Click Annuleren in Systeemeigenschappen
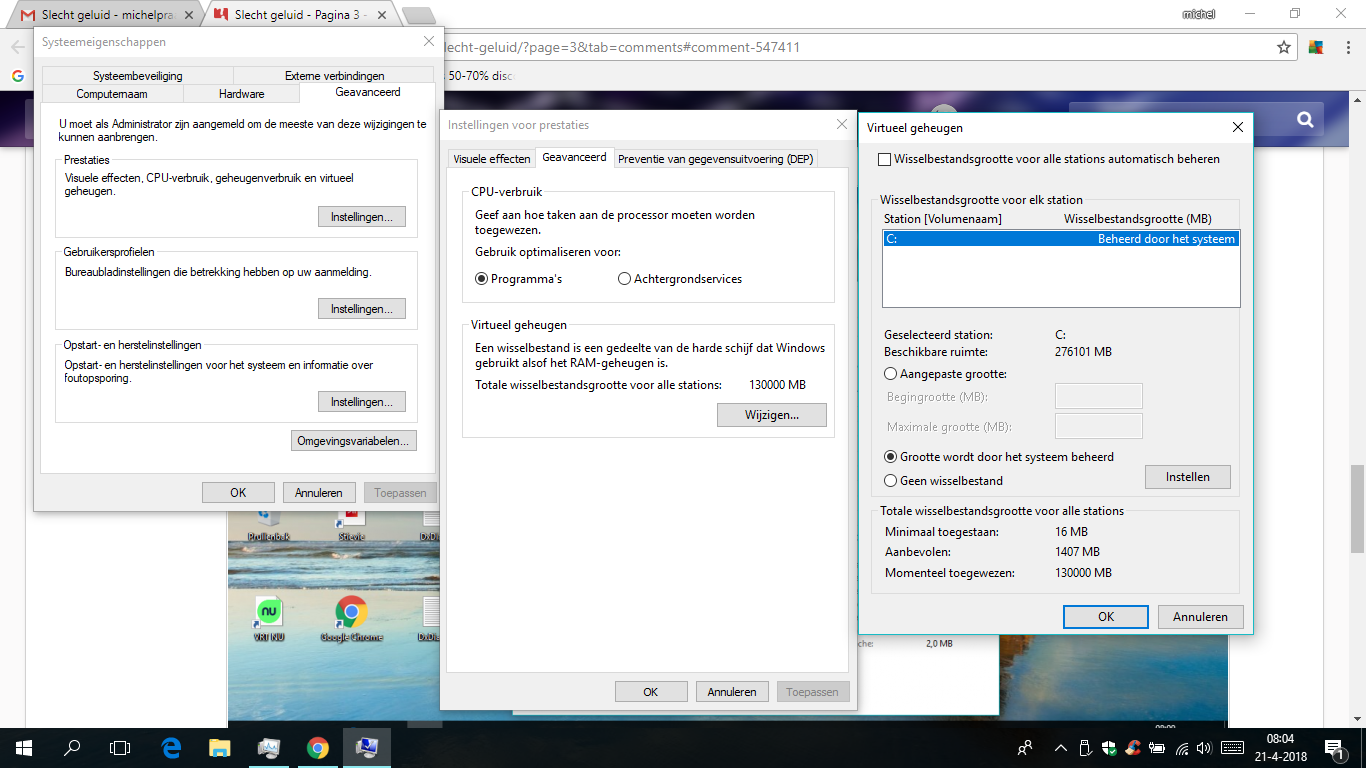This screenshot has height=768, width=1366. [x=319, y=493]
